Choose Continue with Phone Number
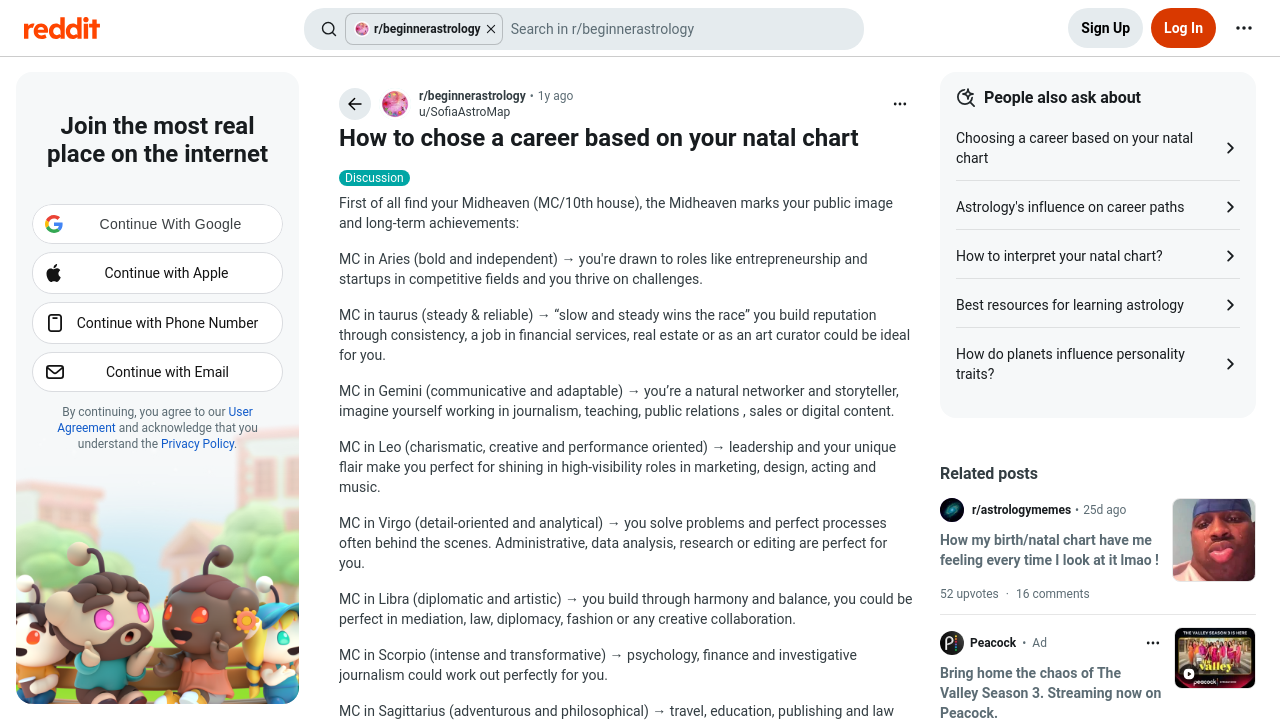 coord(157,323)
